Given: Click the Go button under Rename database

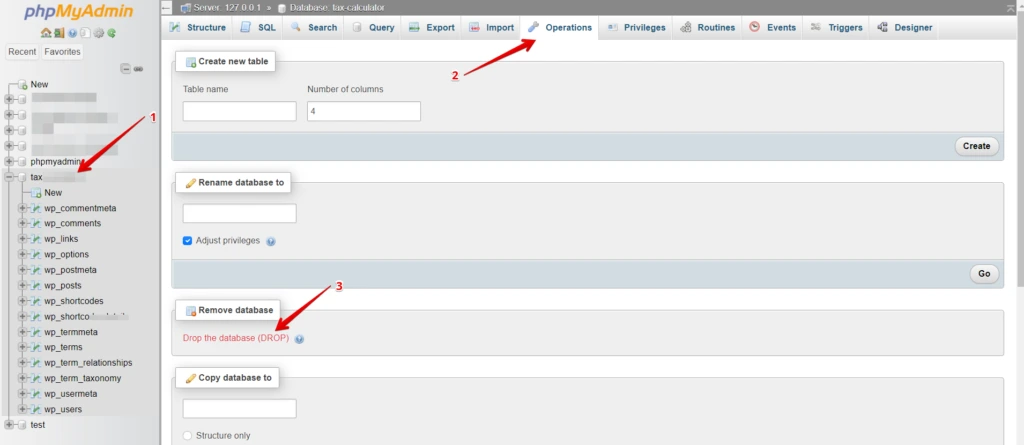Looking at the screenshot, I should [984, 274].
